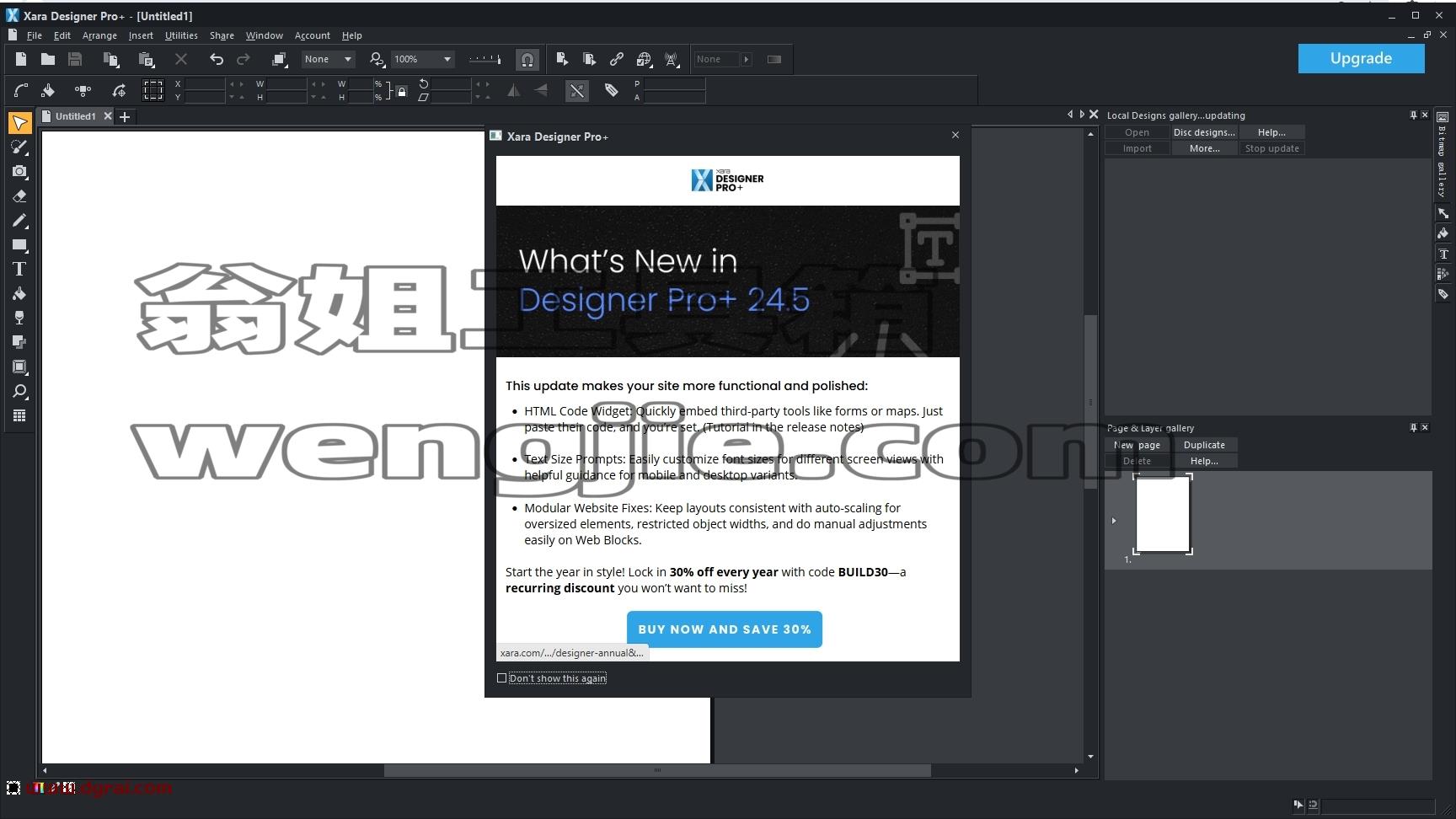Open the Share menu
This screenshot has width=1456, height=819.
click(x=222, y=35)
